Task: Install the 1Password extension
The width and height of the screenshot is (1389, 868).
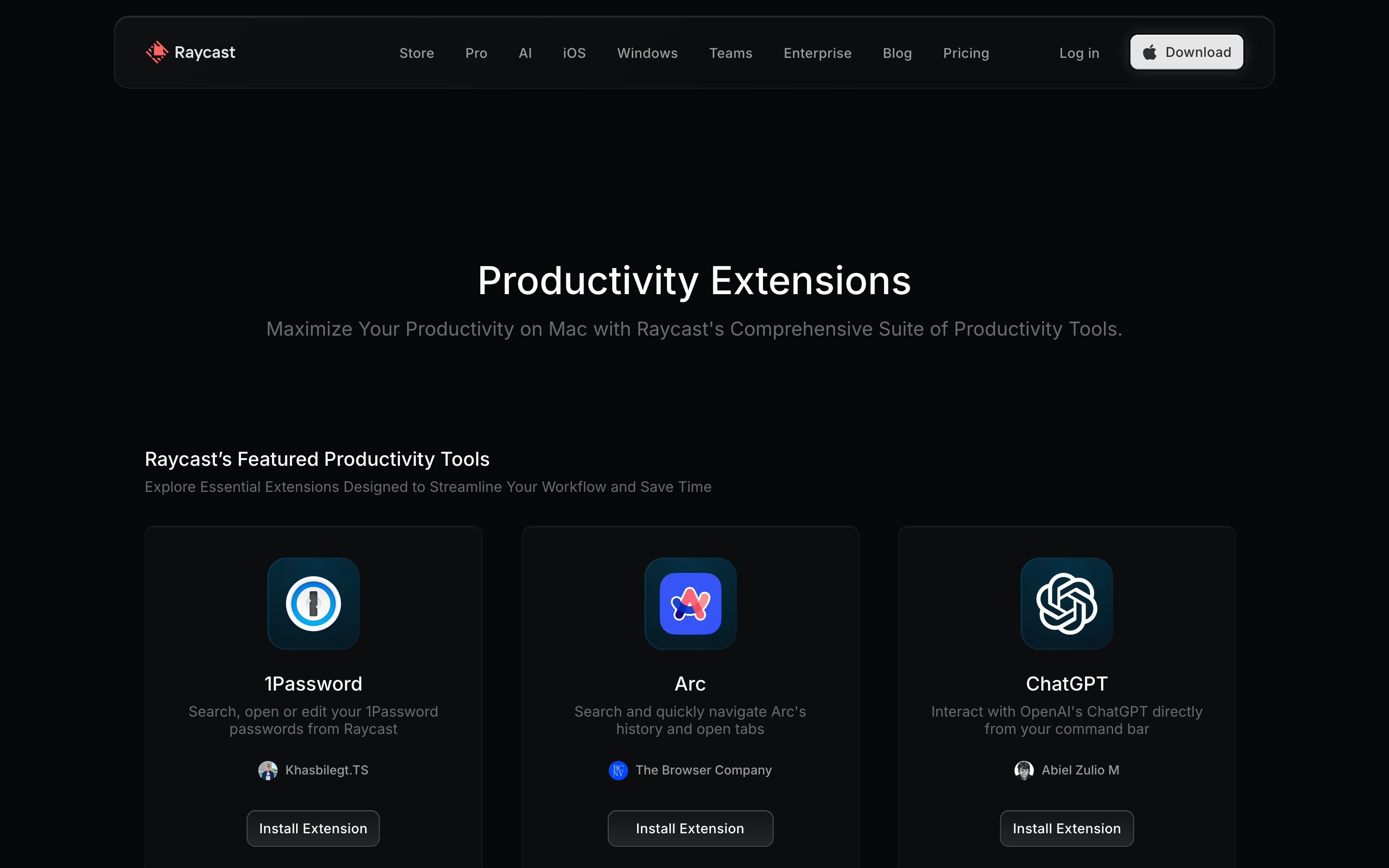Action: tap(313, 828)
